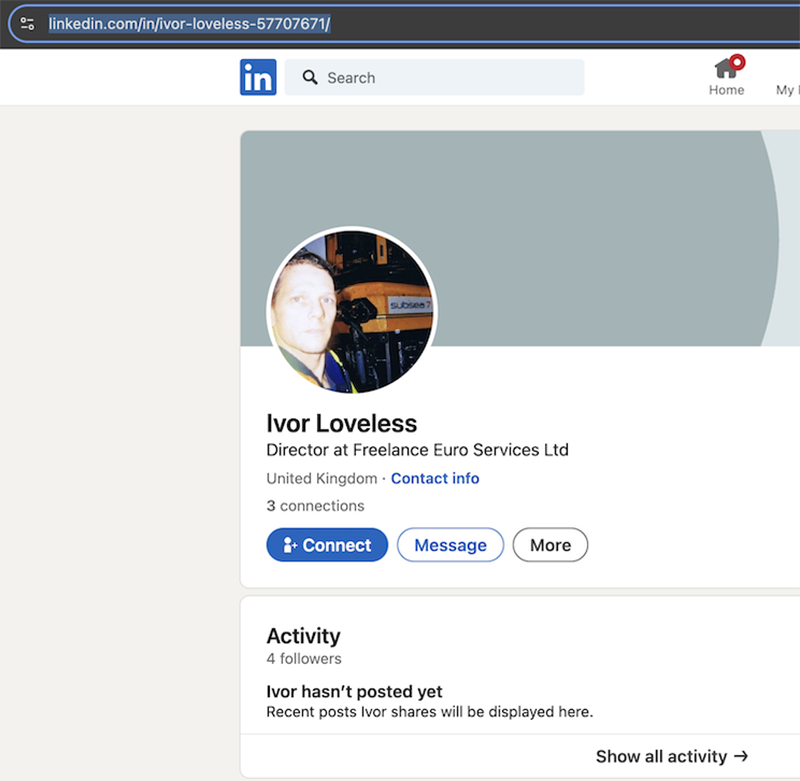Click the magnifying glass search icon
Viewport: 800px width, 781px height.
point(310,77)
